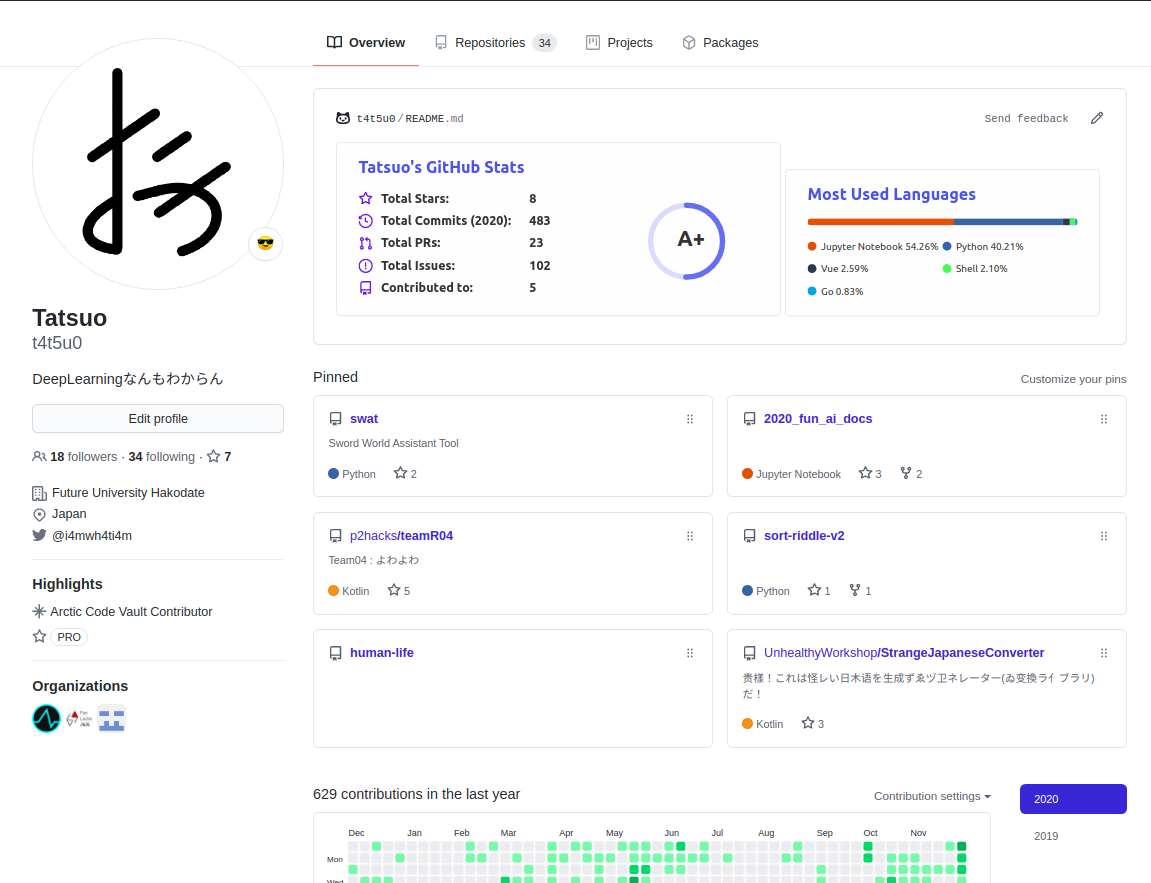This screenshot has height=883, width=1151.
Task: Open the sort-riddle-v2 repository
Action: (x=804, y=536)
